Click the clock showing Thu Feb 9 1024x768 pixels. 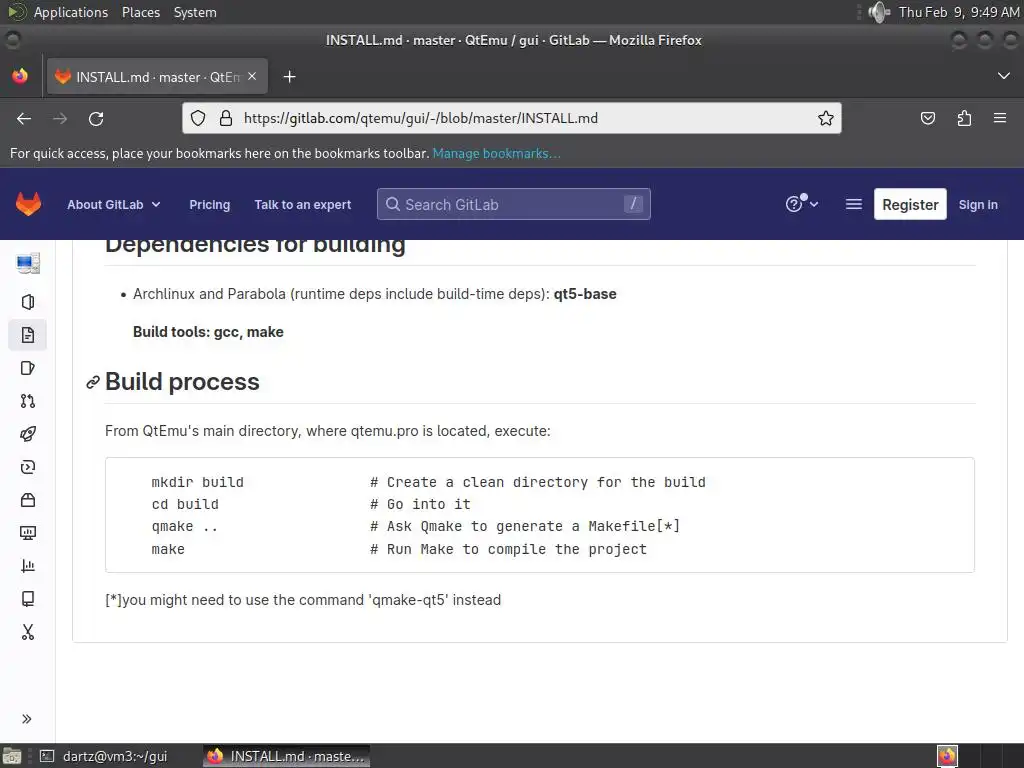958,12
